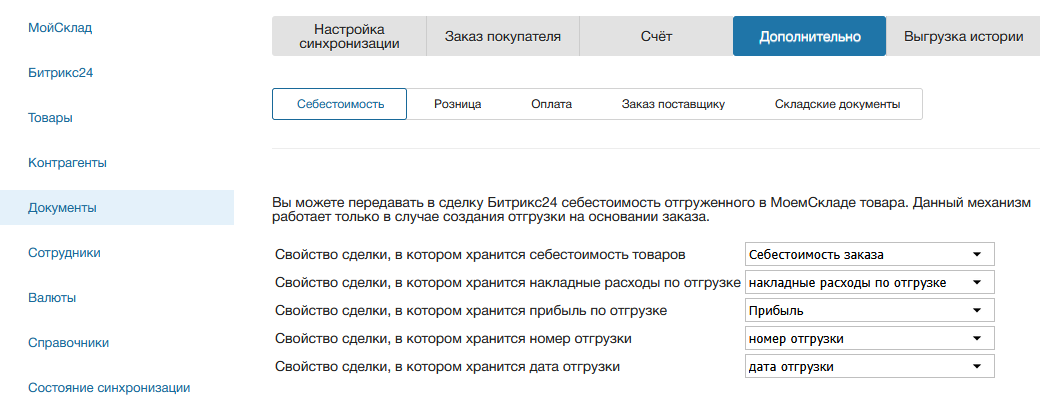Switch to Заказ покупателя tab

[x=502, y=36]
